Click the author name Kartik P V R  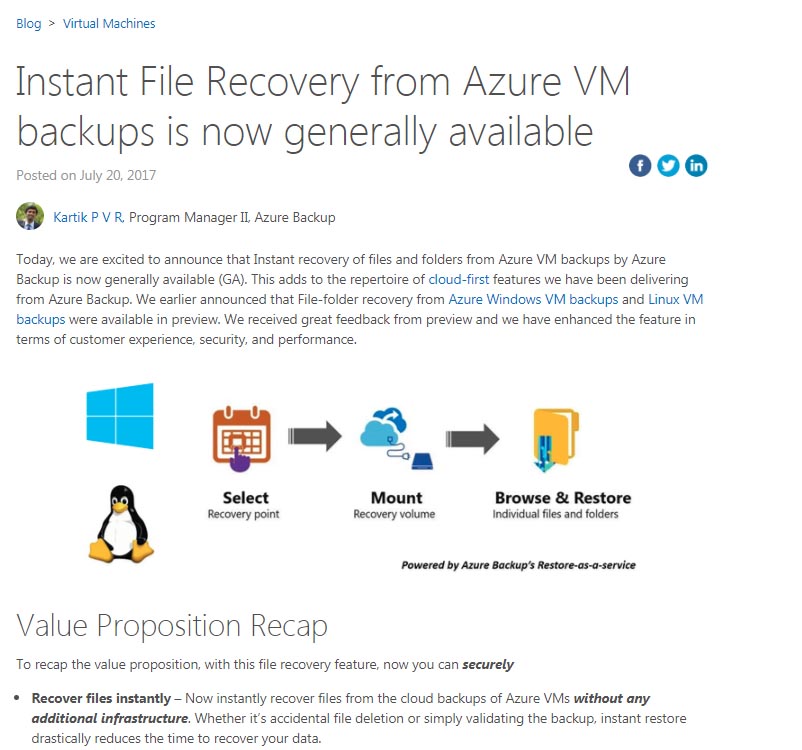pyautogui.click(x=91, y=216)
